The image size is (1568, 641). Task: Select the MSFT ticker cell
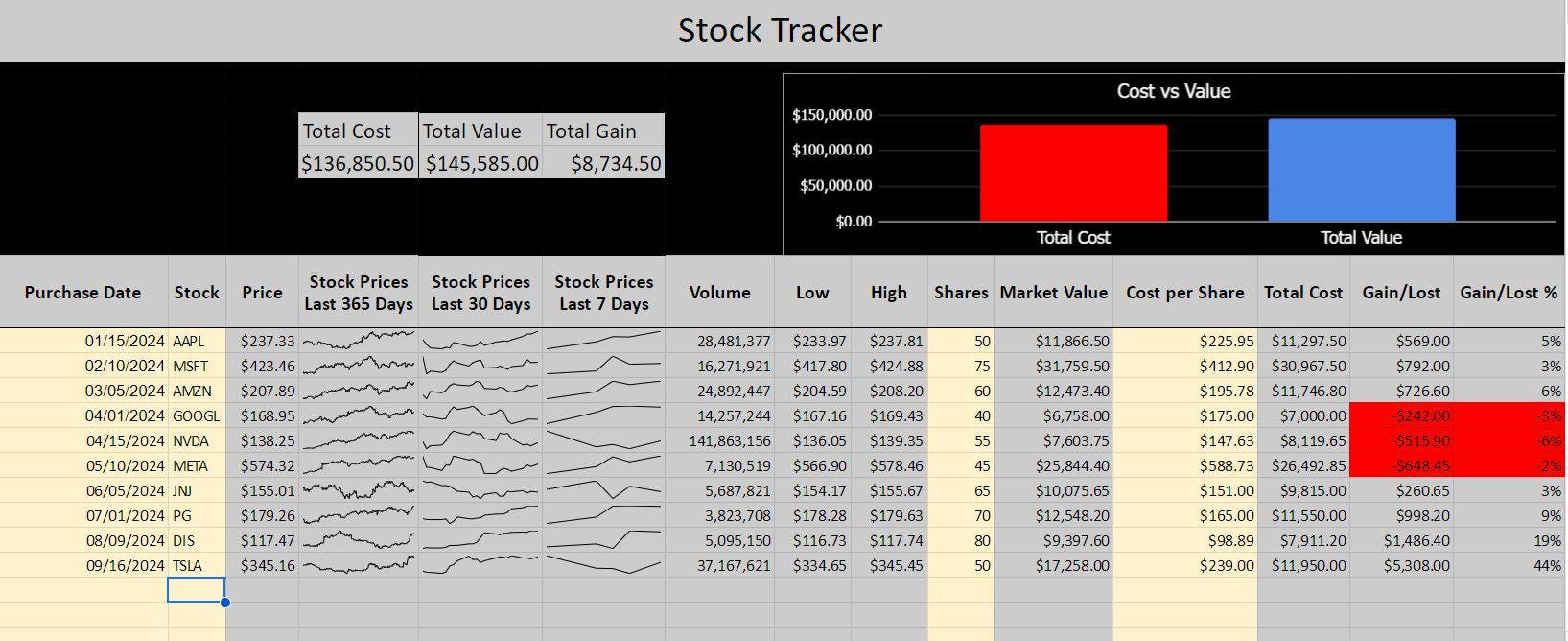[197, 366]
